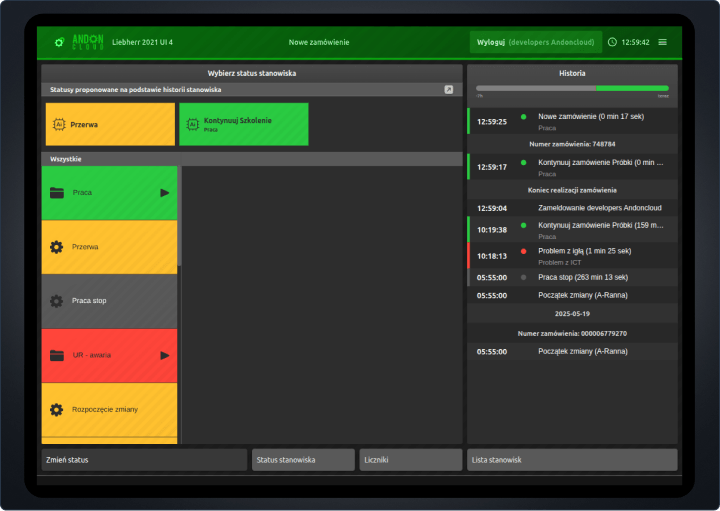Expand the UR - awaria arrow
This screenshot has width=720, height=511.
[165, 355]
